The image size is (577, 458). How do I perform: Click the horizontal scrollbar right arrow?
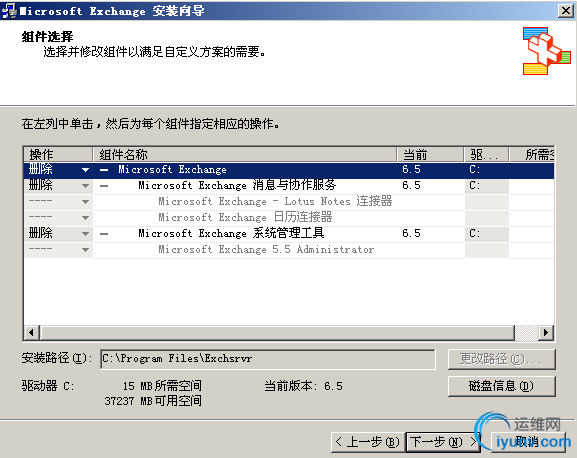[x=546, y=333]
